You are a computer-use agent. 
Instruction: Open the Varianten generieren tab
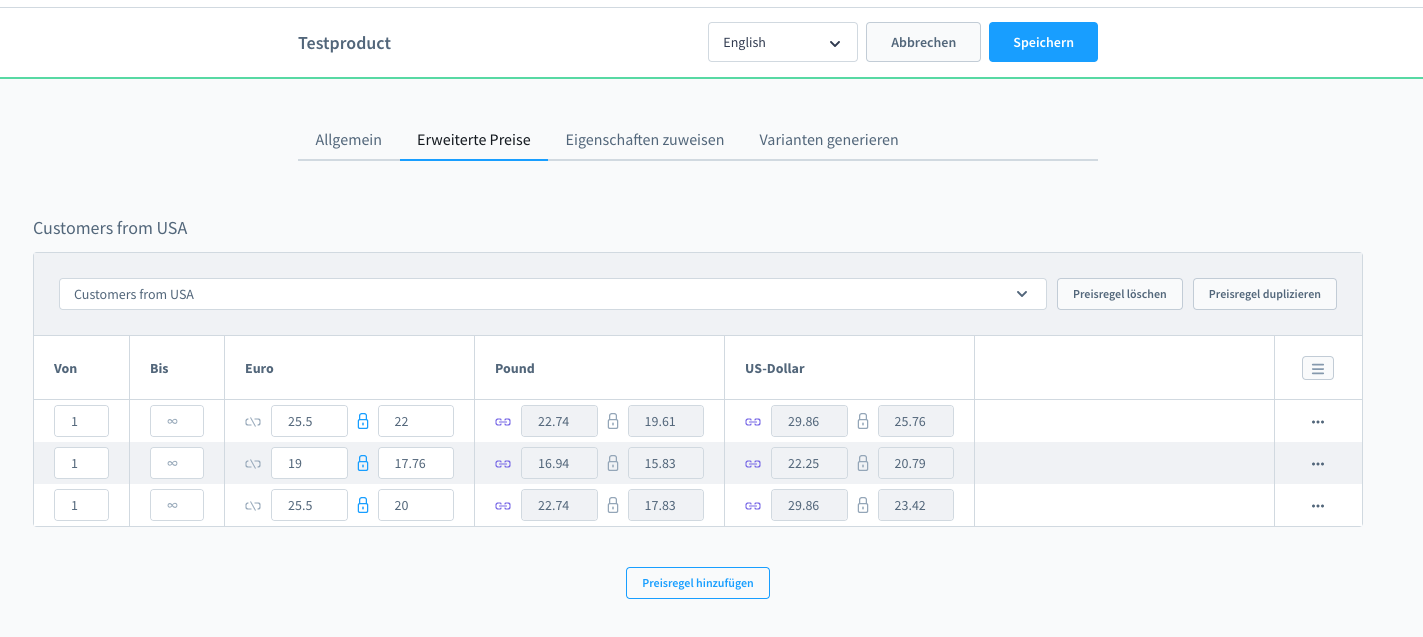(828, 140)
